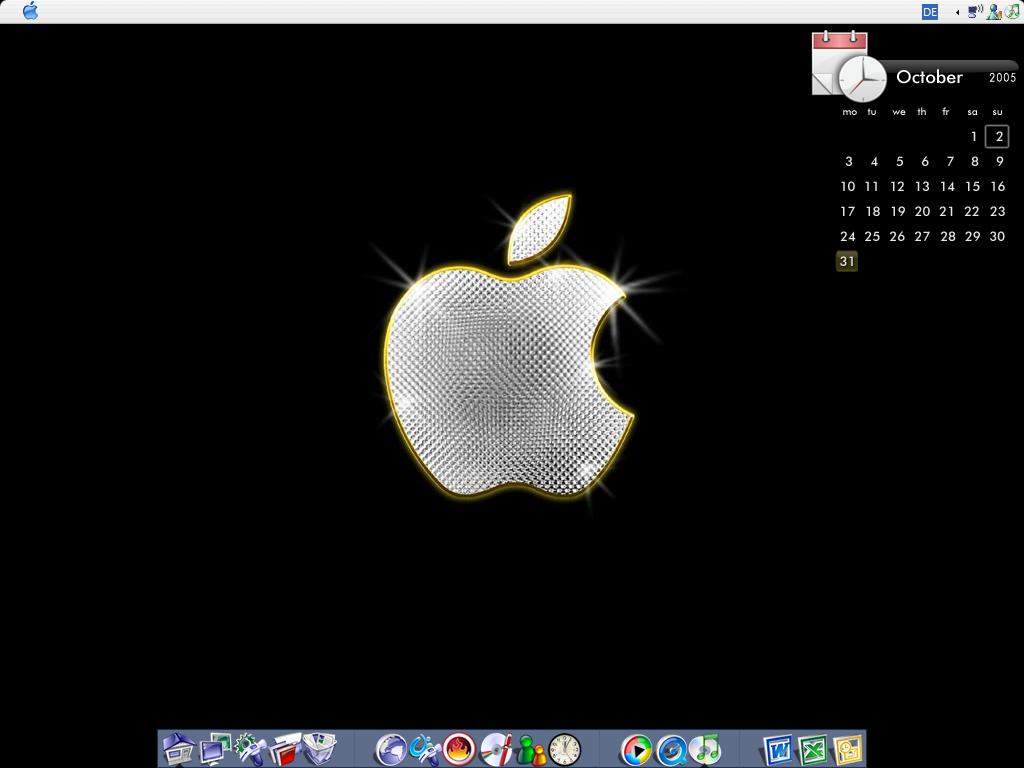Launch Microsoft Excel from dock
Screen dimensions: 1024x768
point(812,749)
